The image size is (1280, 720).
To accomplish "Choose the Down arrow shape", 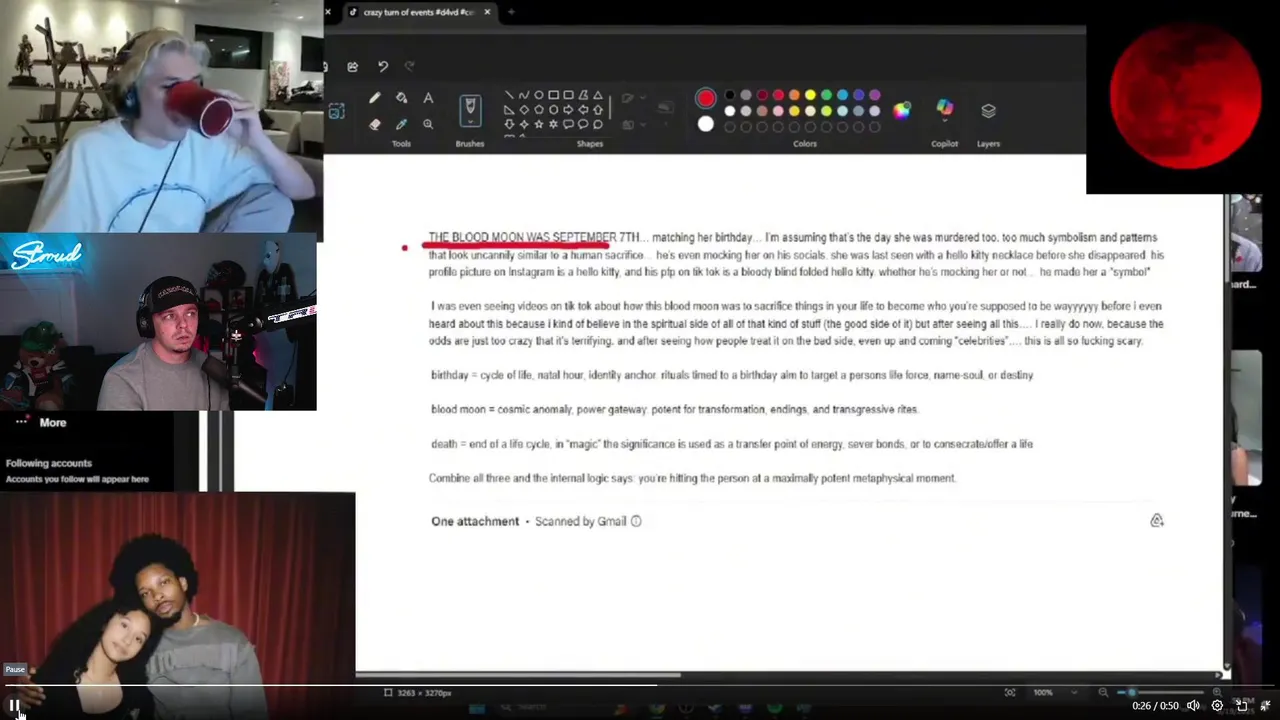I will (x=509, y=124).
